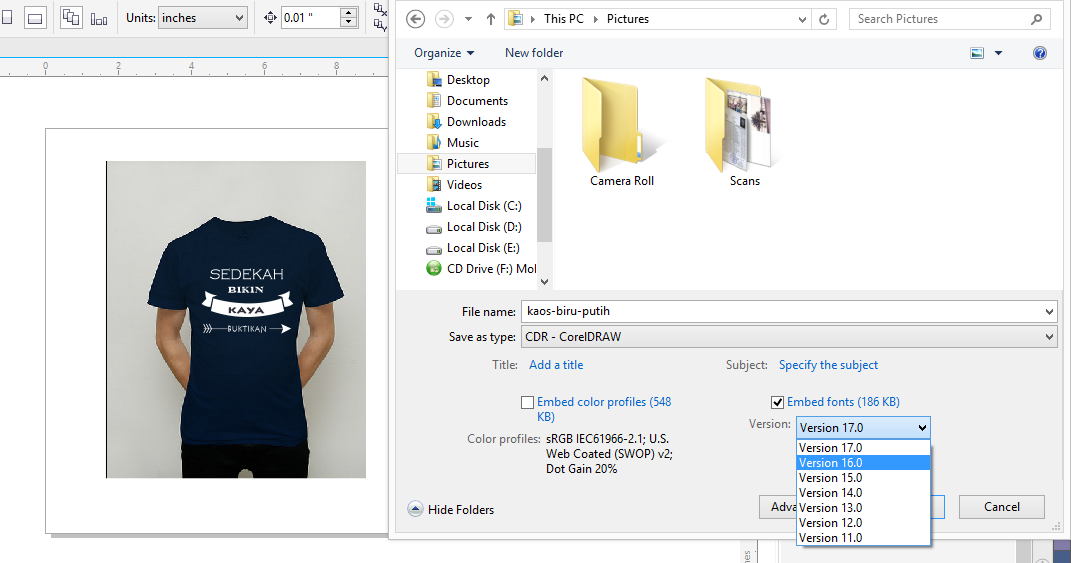Enable Embed color profiles checkbox
This screenshot has width=1071, height=563.
pyautogui.click(x=527, y=402)
